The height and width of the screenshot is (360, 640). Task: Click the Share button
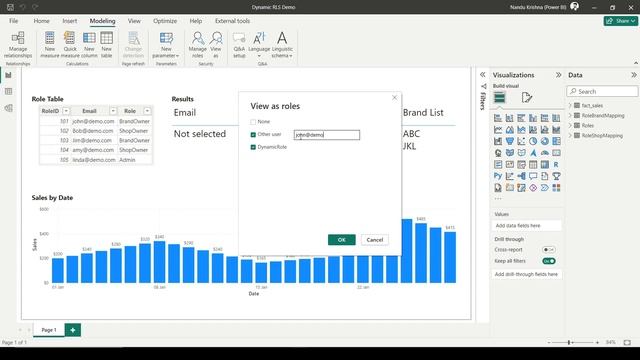click(620, 21)
